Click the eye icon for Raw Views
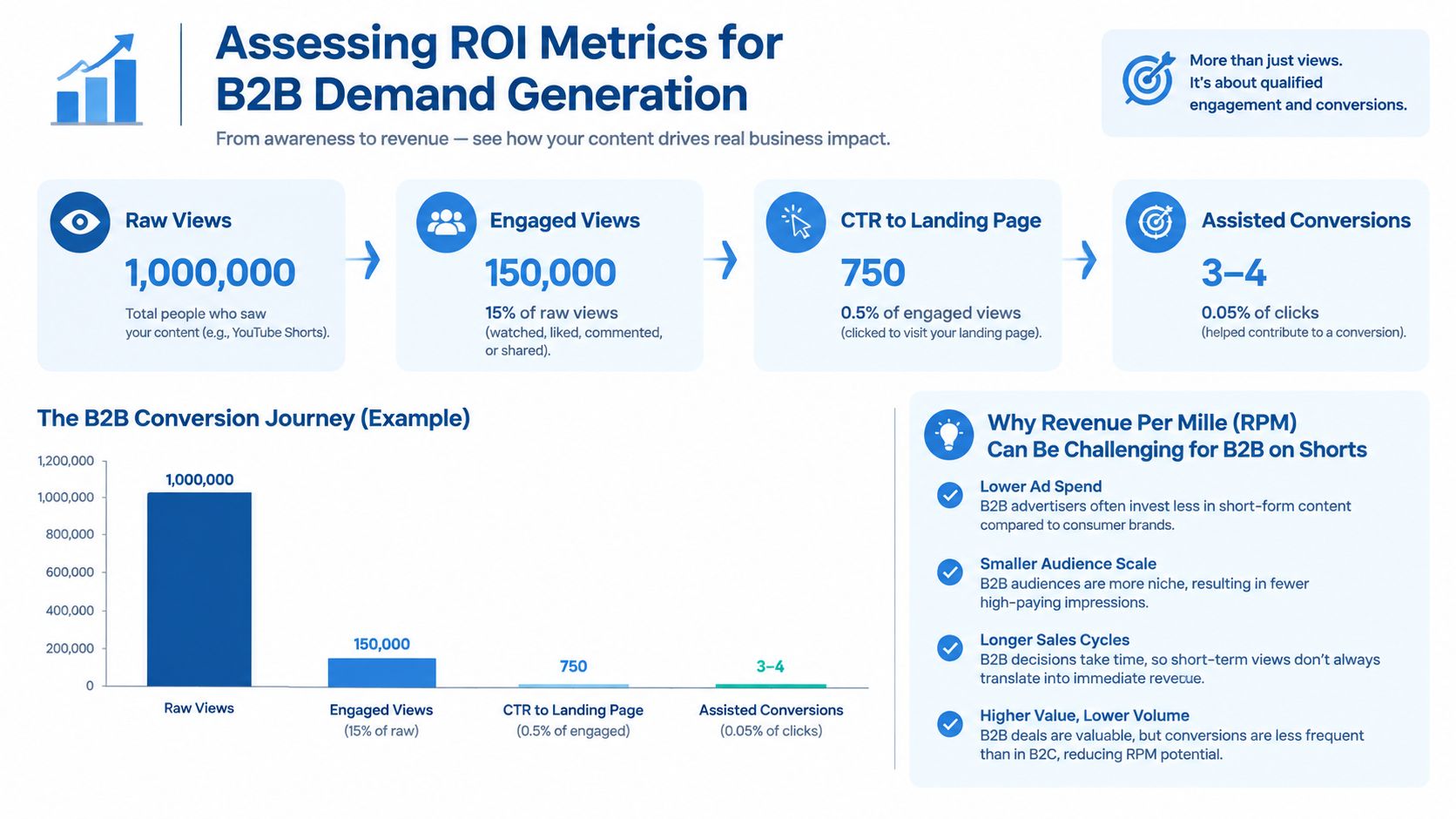The height and width of the screenshot is (819, 1456). pyautogui.click(x=80, y=222)
